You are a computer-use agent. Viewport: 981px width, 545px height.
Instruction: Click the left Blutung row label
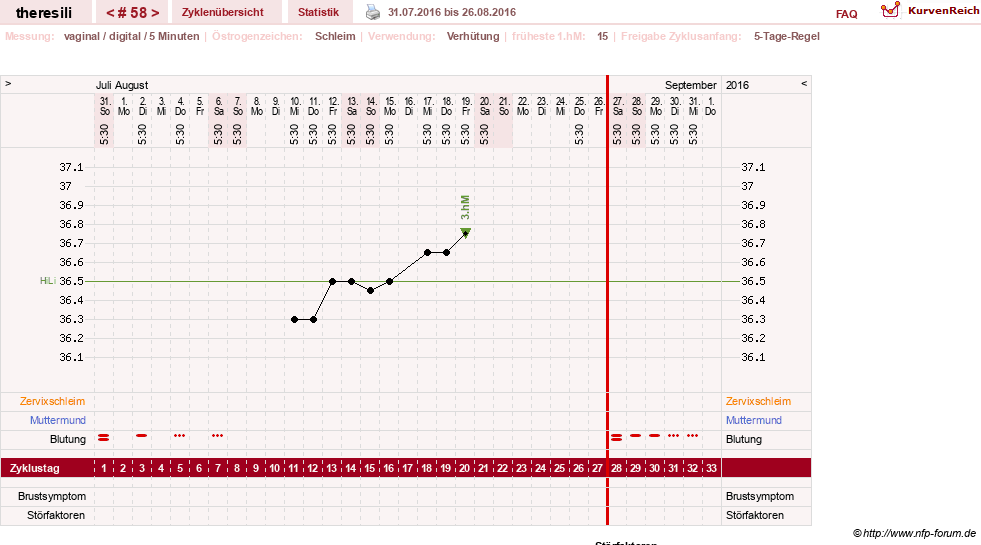(x=68, y=439)
